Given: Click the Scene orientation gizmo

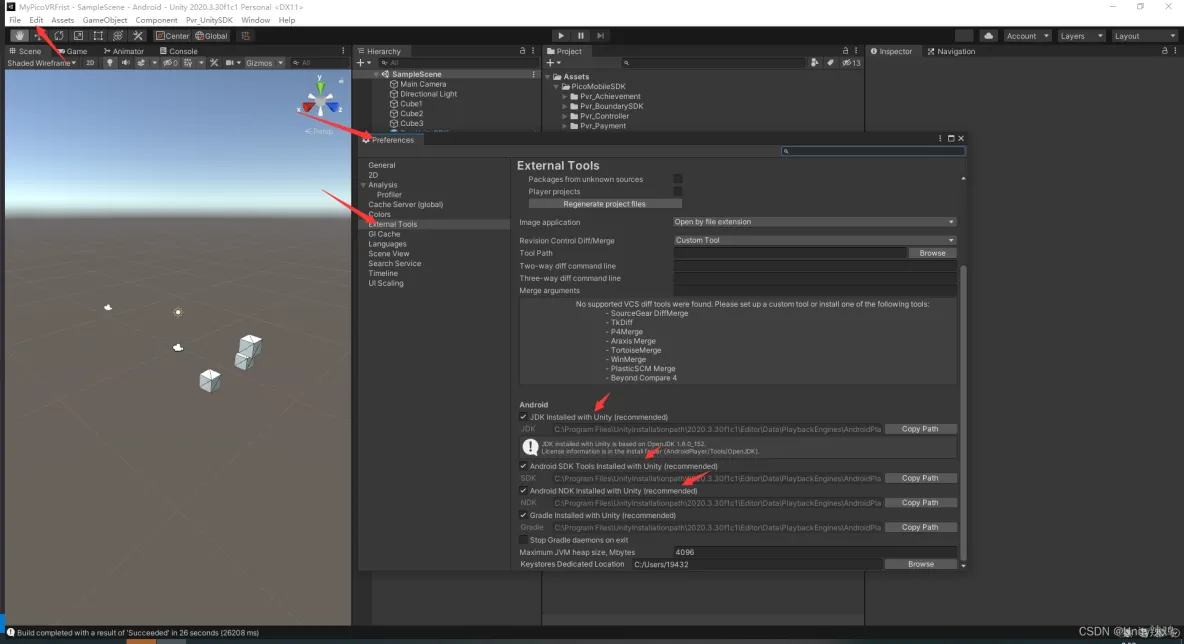Looking at the screenshot, I should [x=321, y=100].
